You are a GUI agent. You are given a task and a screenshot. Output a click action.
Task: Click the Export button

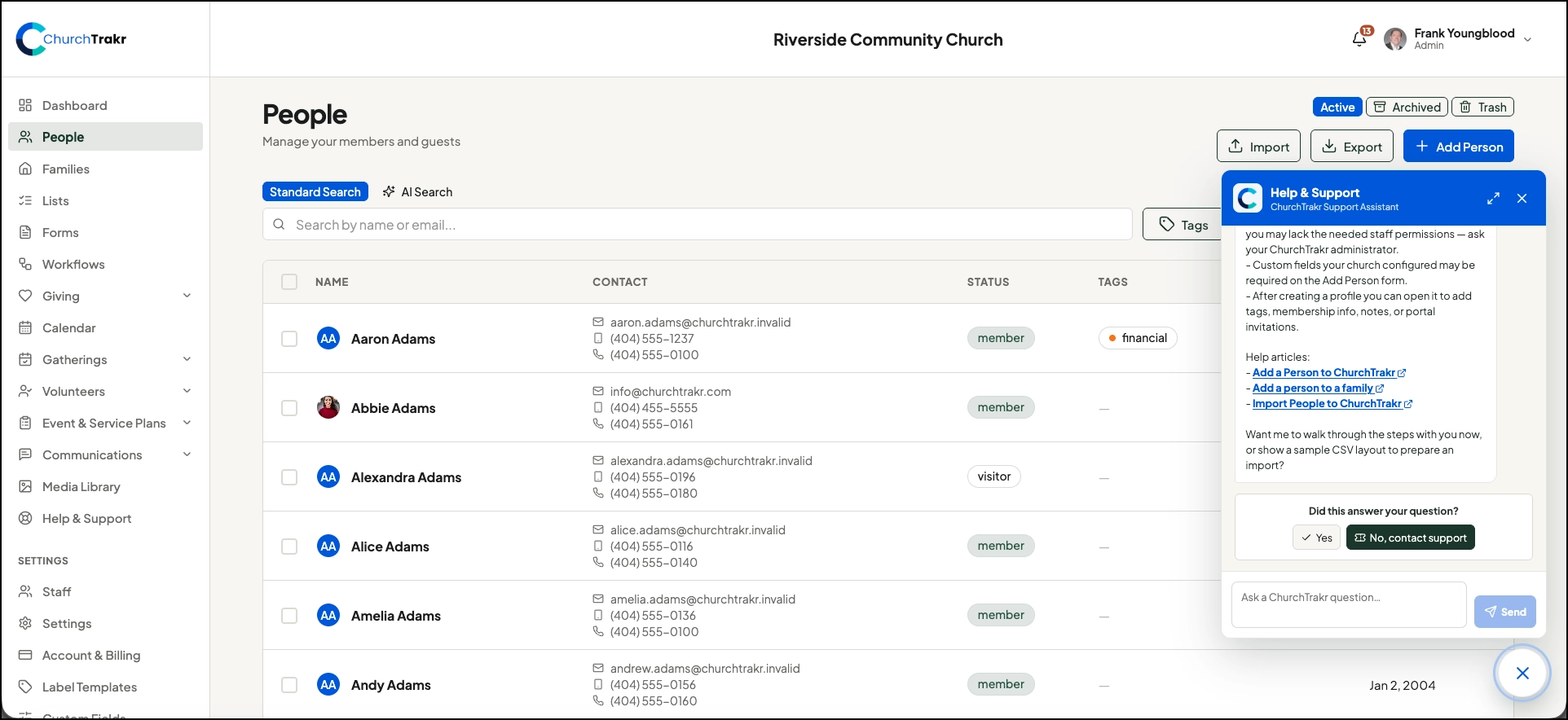click(1351, 146)
